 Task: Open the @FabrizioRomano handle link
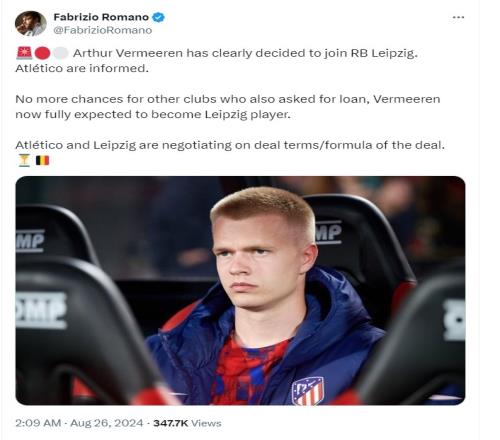103,30
